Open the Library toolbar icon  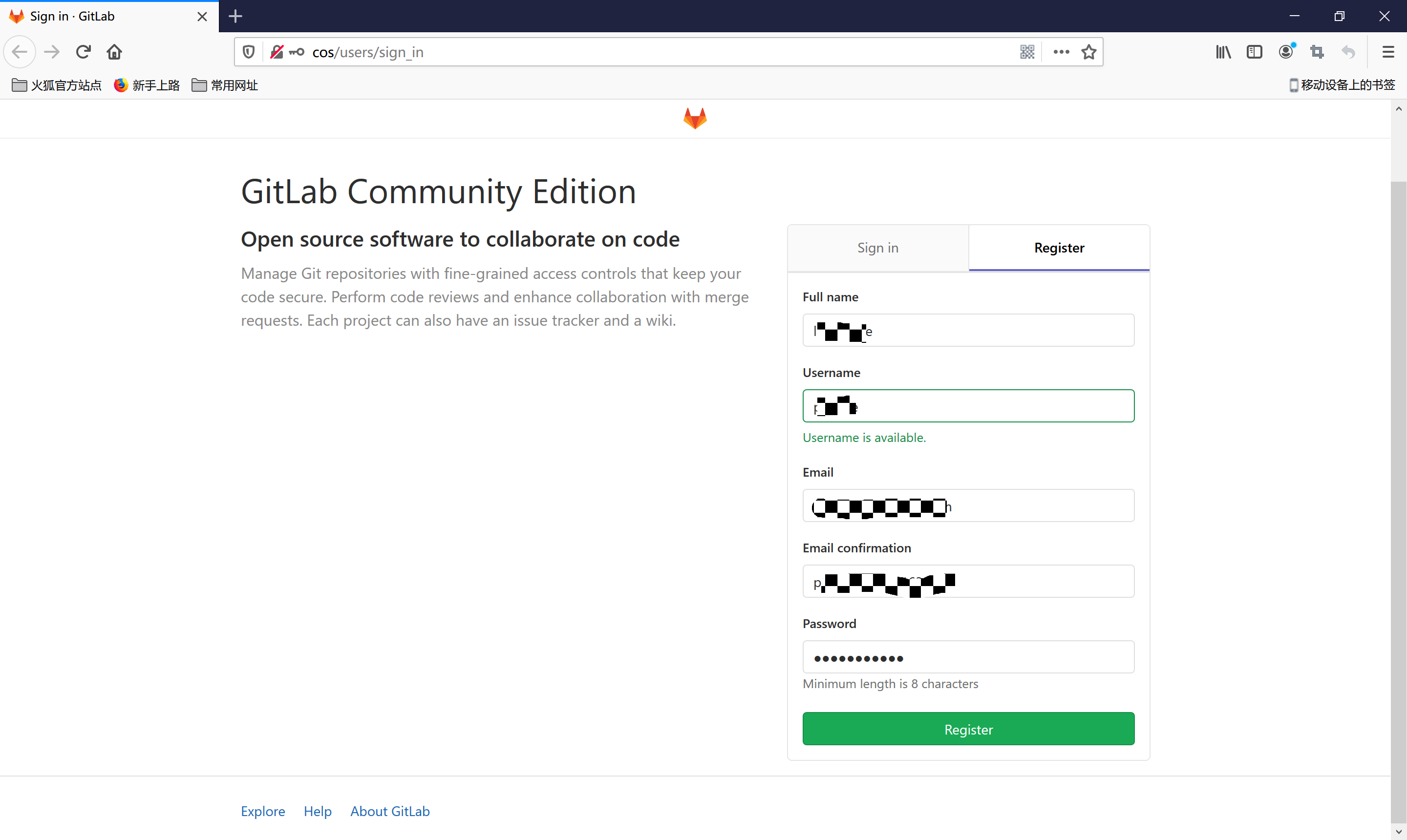(x=1222, y=51)
